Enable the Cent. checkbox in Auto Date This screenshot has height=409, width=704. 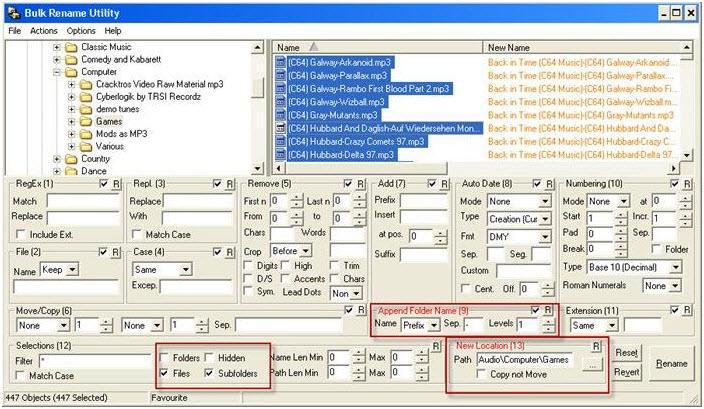tap(466, 289)
